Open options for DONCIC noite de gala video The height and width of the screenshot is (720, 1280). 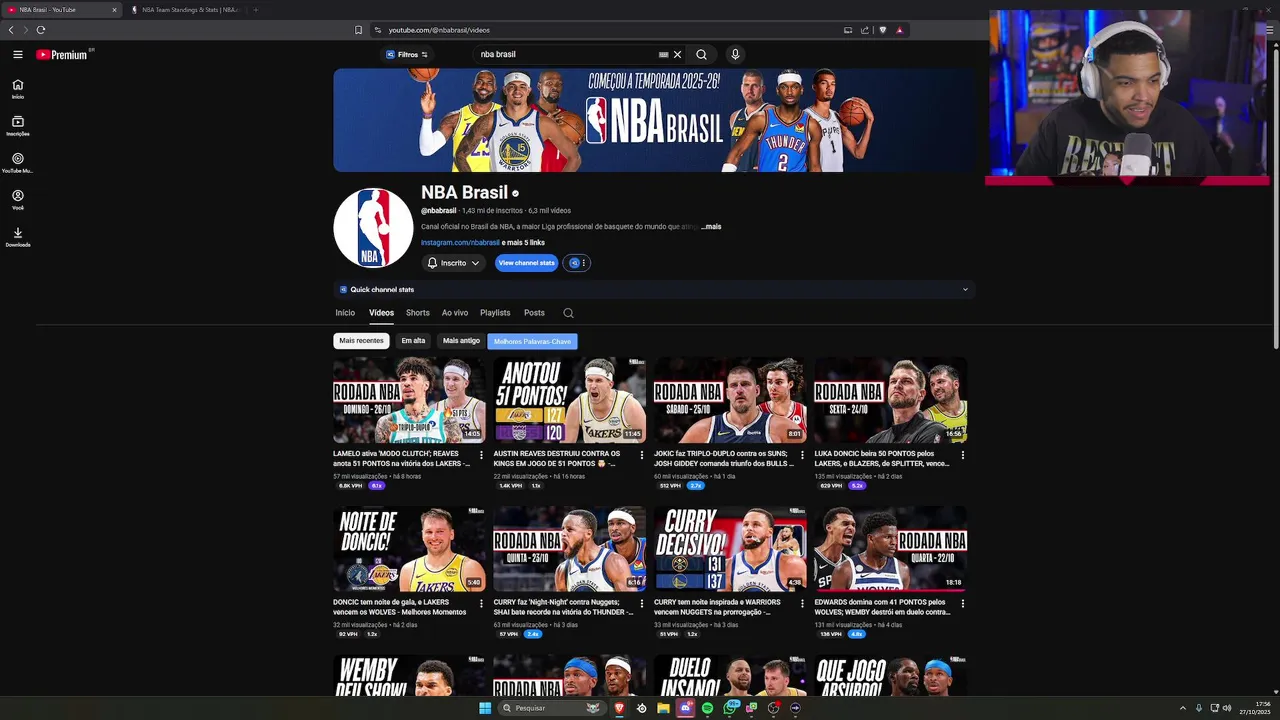481,604
